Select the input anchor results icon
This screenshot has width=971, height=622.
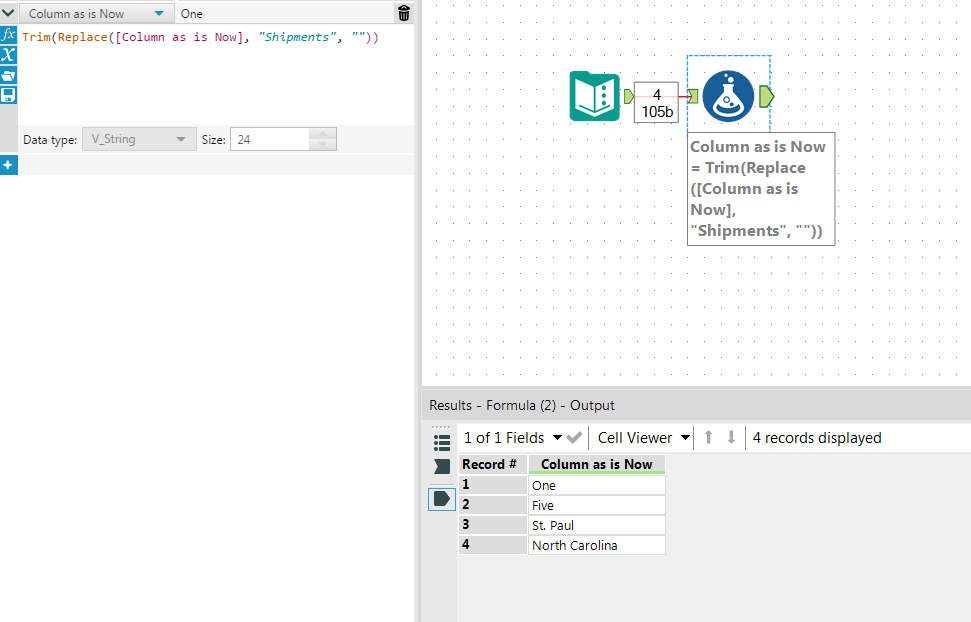pyautogui.click(x=442, y=466)
